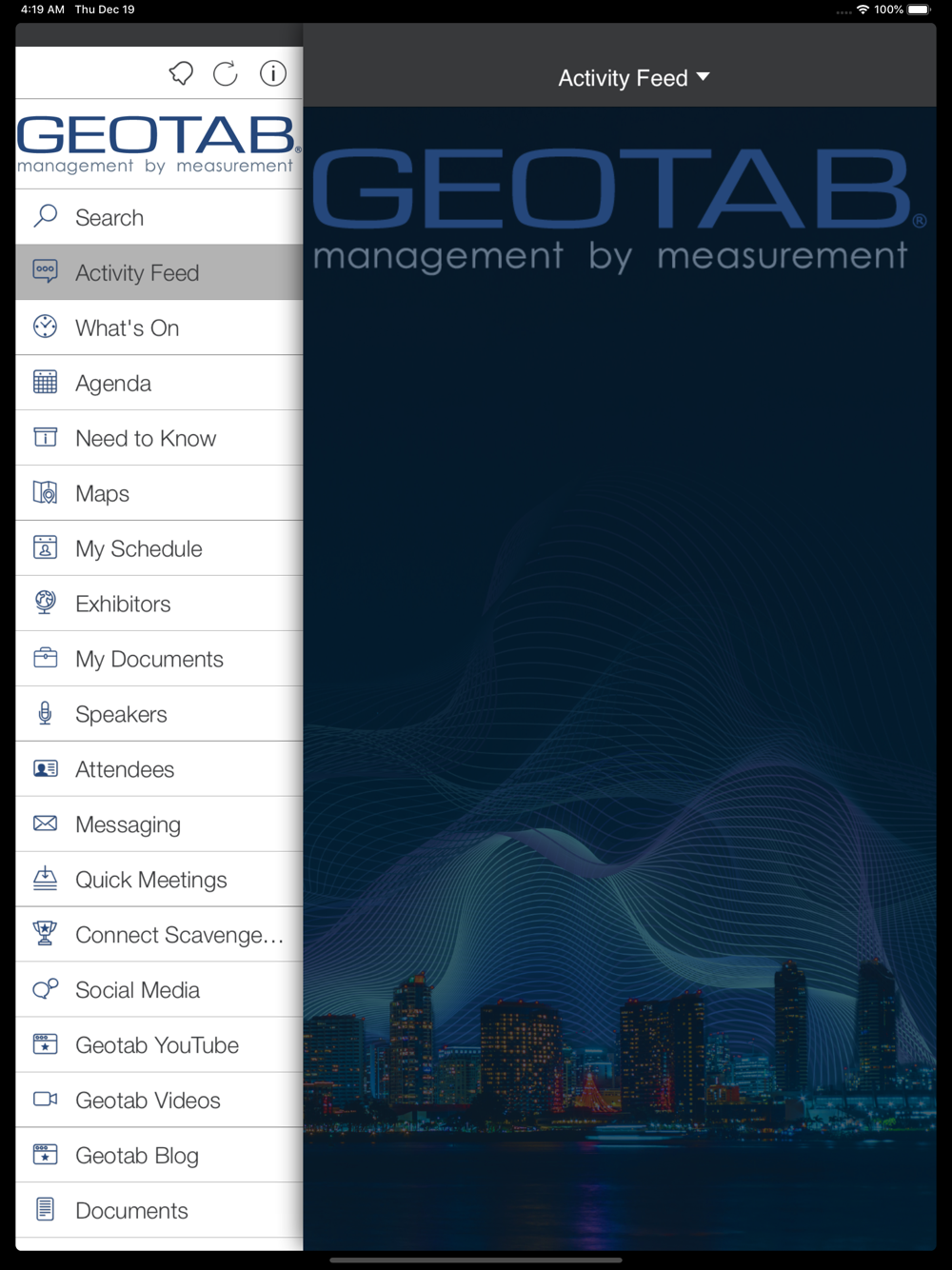Click the Messaging envelope icon
This screenshot has height=1270, width=952.
click(45, 824)
